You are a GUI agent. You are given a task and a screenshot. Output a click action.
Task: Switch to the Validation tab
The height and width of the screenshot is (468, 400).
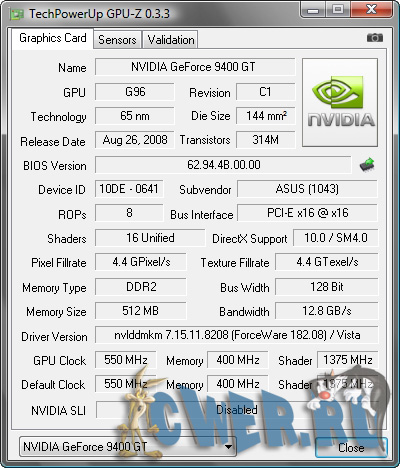click(x=171, y=40)
